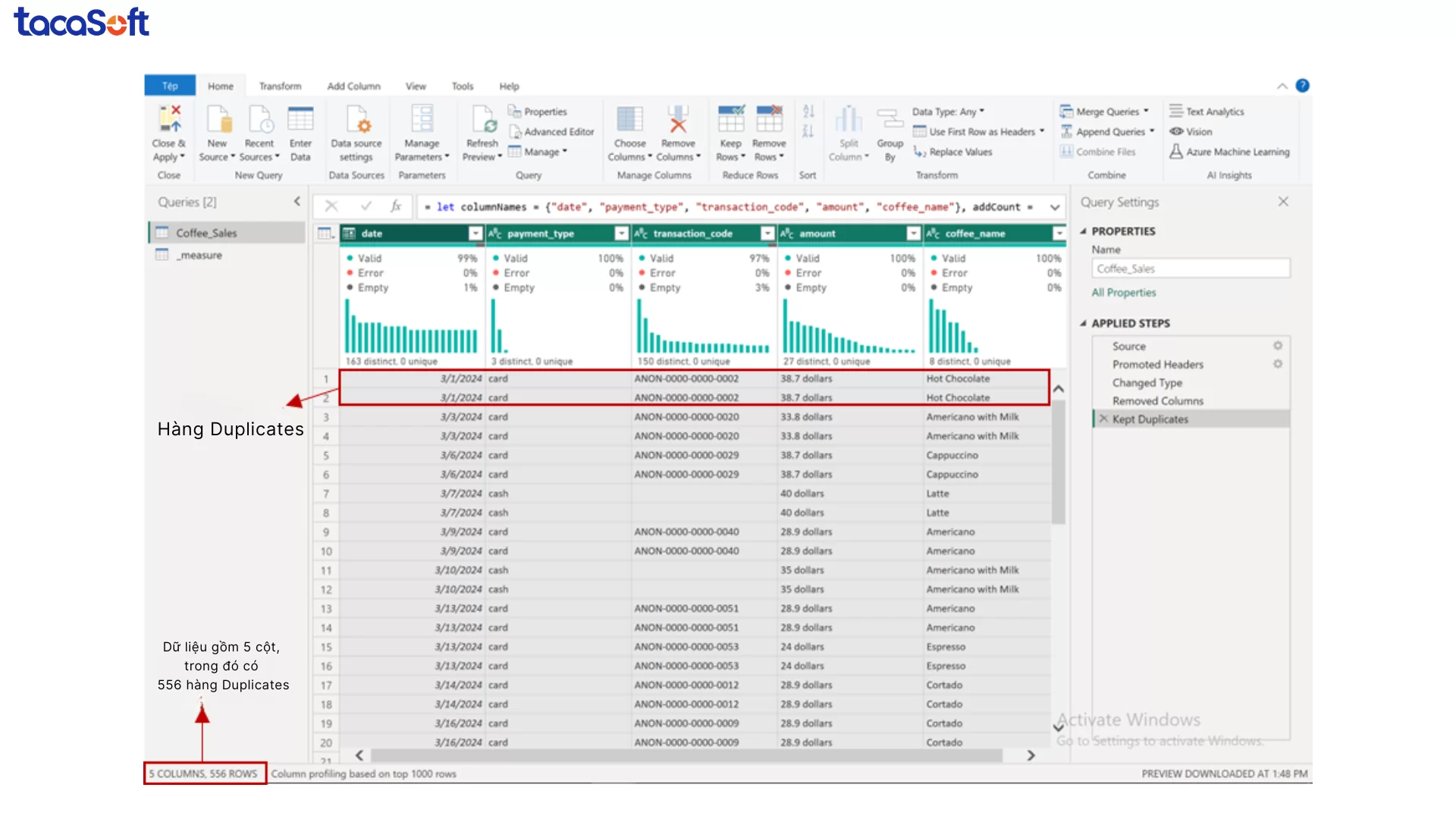
Task: Open gear settings for Source step
Action: (x=1278, y=346)
